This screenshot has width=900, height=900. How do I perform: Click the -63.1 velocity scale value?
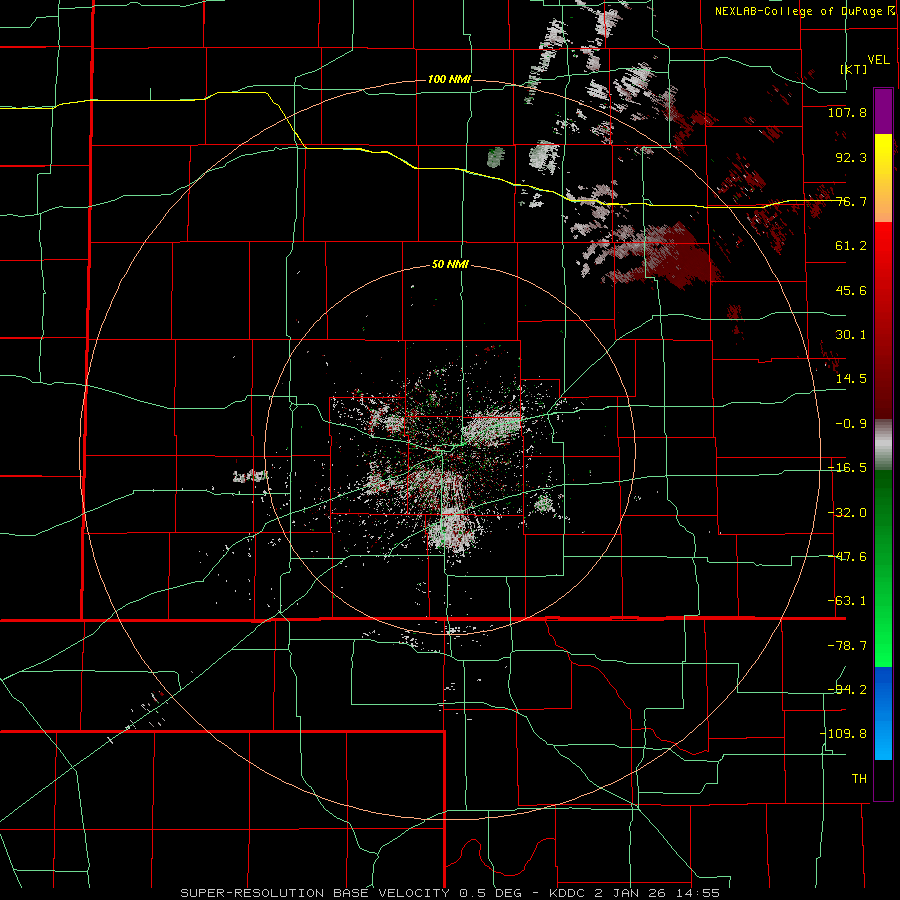847,601
